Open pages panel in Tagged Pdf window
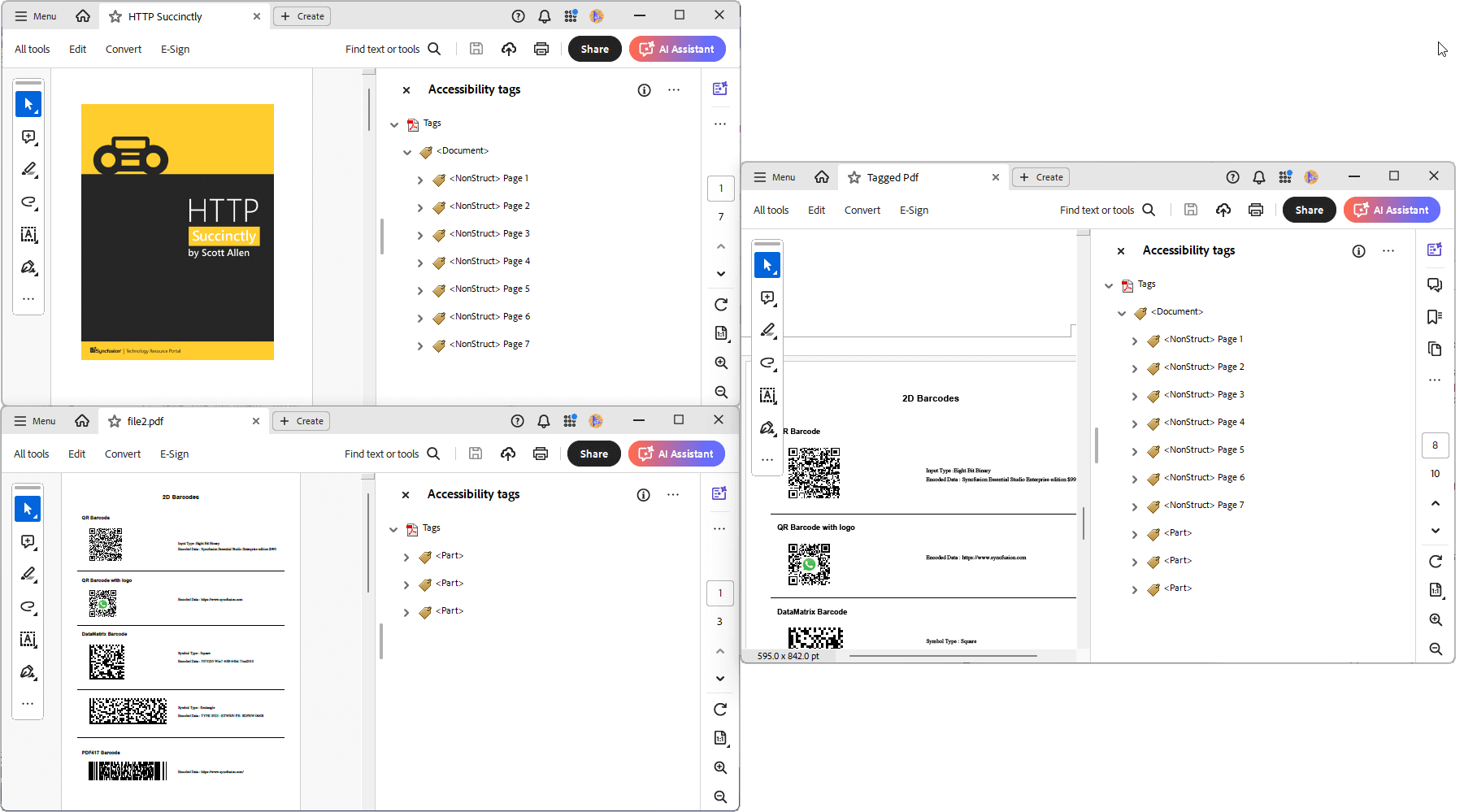This screenshot has width=1464, height=812. pos(1435,349)
